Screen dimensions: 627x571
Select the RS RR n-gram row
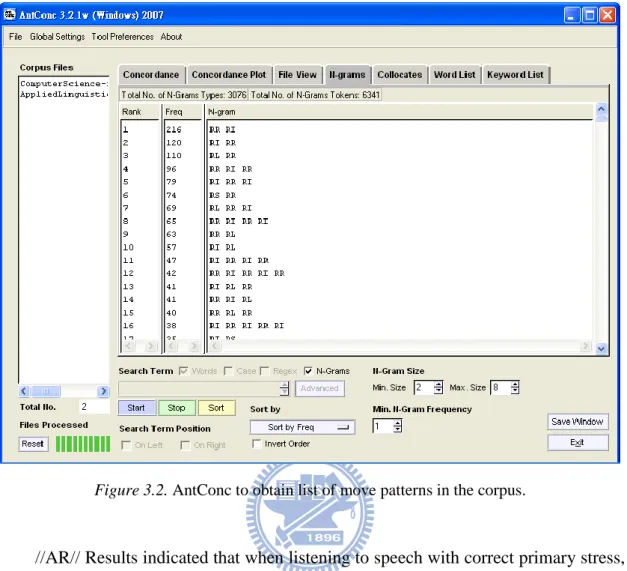(x=223, y=196)
